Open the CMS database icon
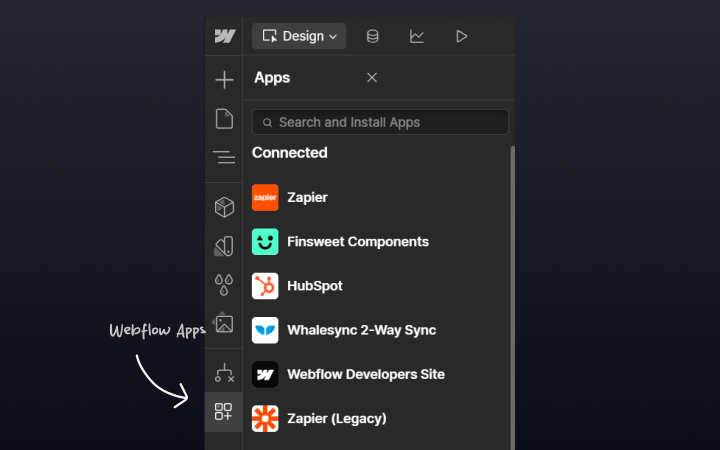This screenshot has width=720, height=450. (372, 36)
